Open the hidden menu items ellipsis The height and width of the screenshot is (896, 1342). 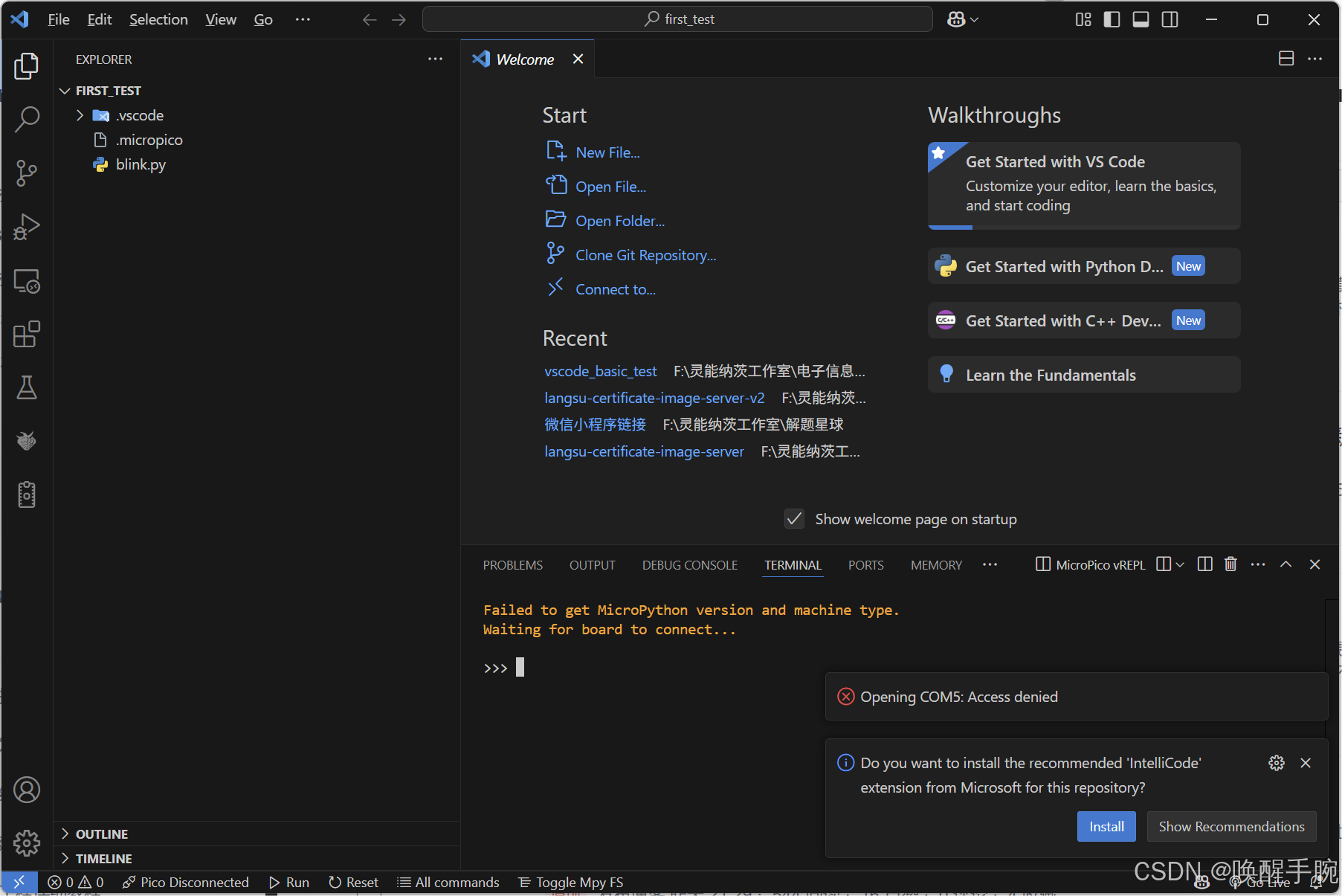click(302, 19)
